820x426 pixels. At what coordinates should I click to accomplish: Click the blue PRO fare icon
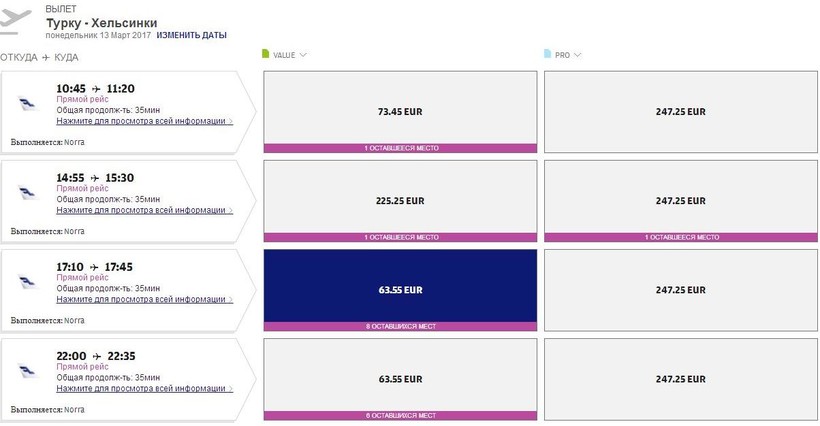tap(547, 55)
